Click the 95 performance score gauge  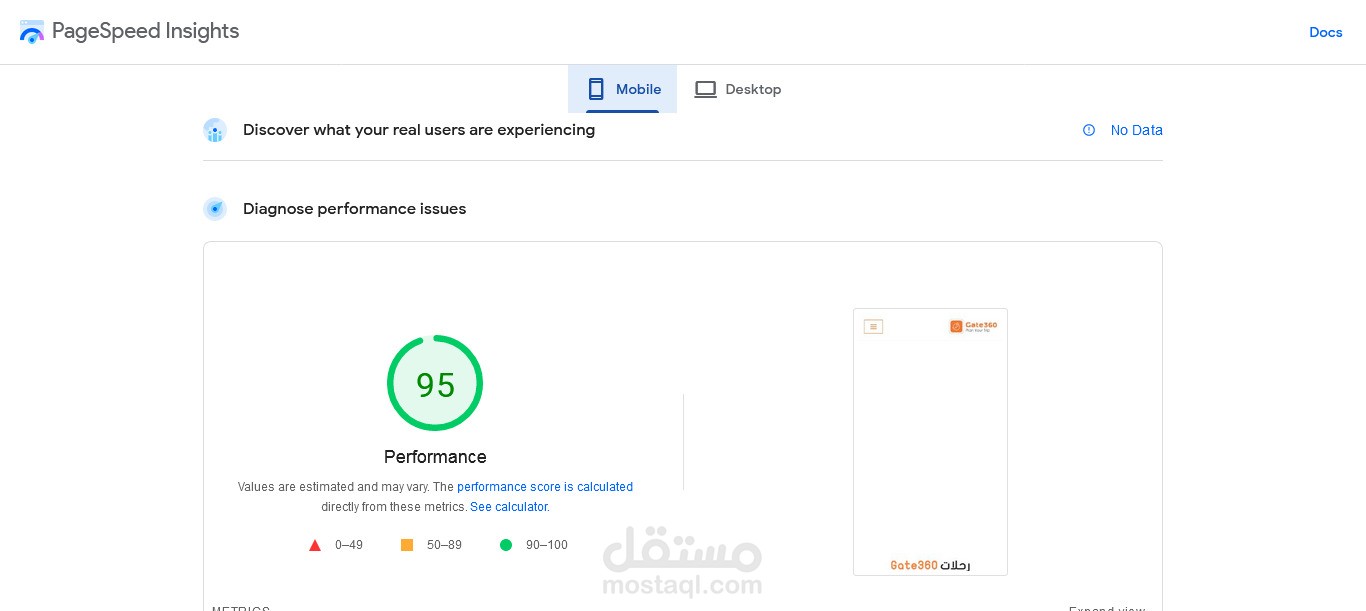pyautogui.click(x=435, y=383)
